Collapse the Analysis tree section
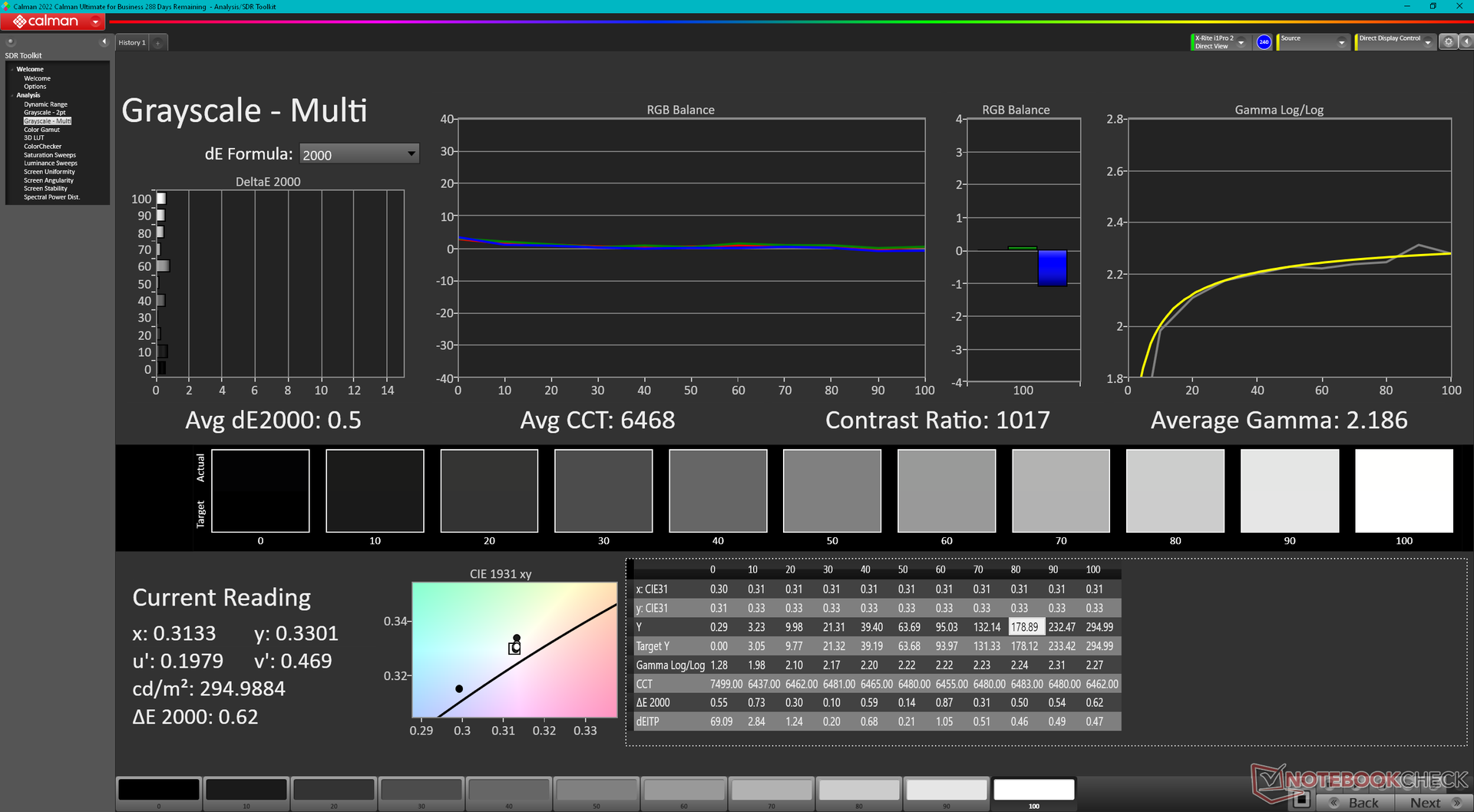This screenshot has width=1474, height=812. pyautogui.click(x=12, y=95)
